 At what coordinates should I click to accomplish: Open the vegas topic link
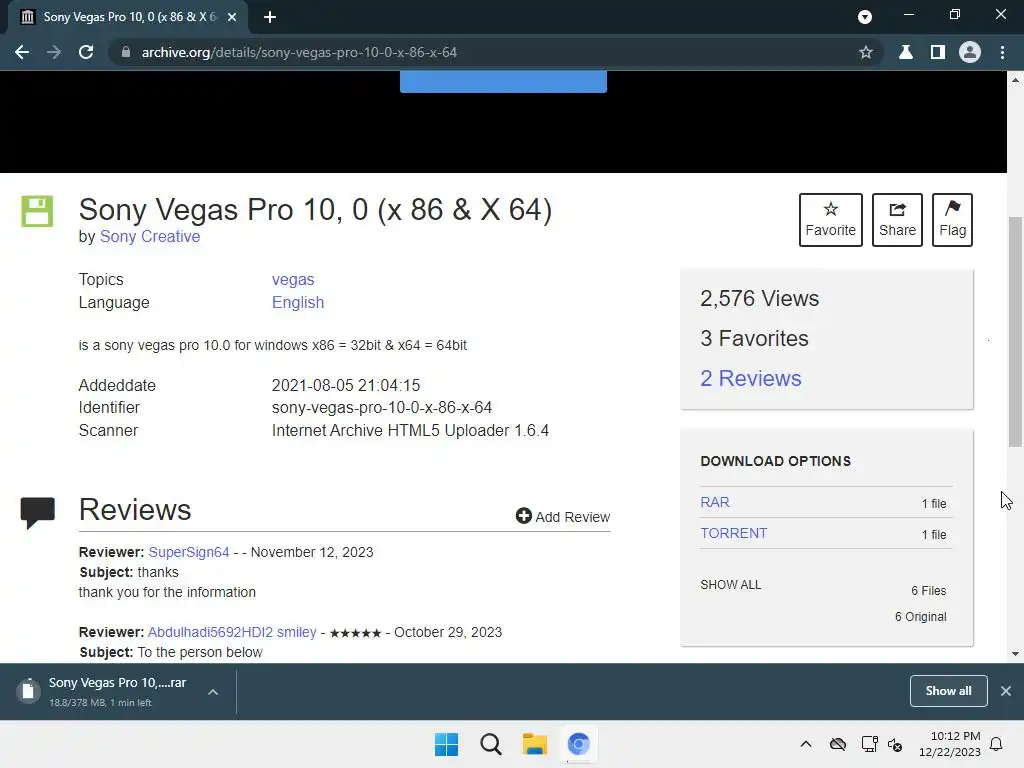click(293, 280)
